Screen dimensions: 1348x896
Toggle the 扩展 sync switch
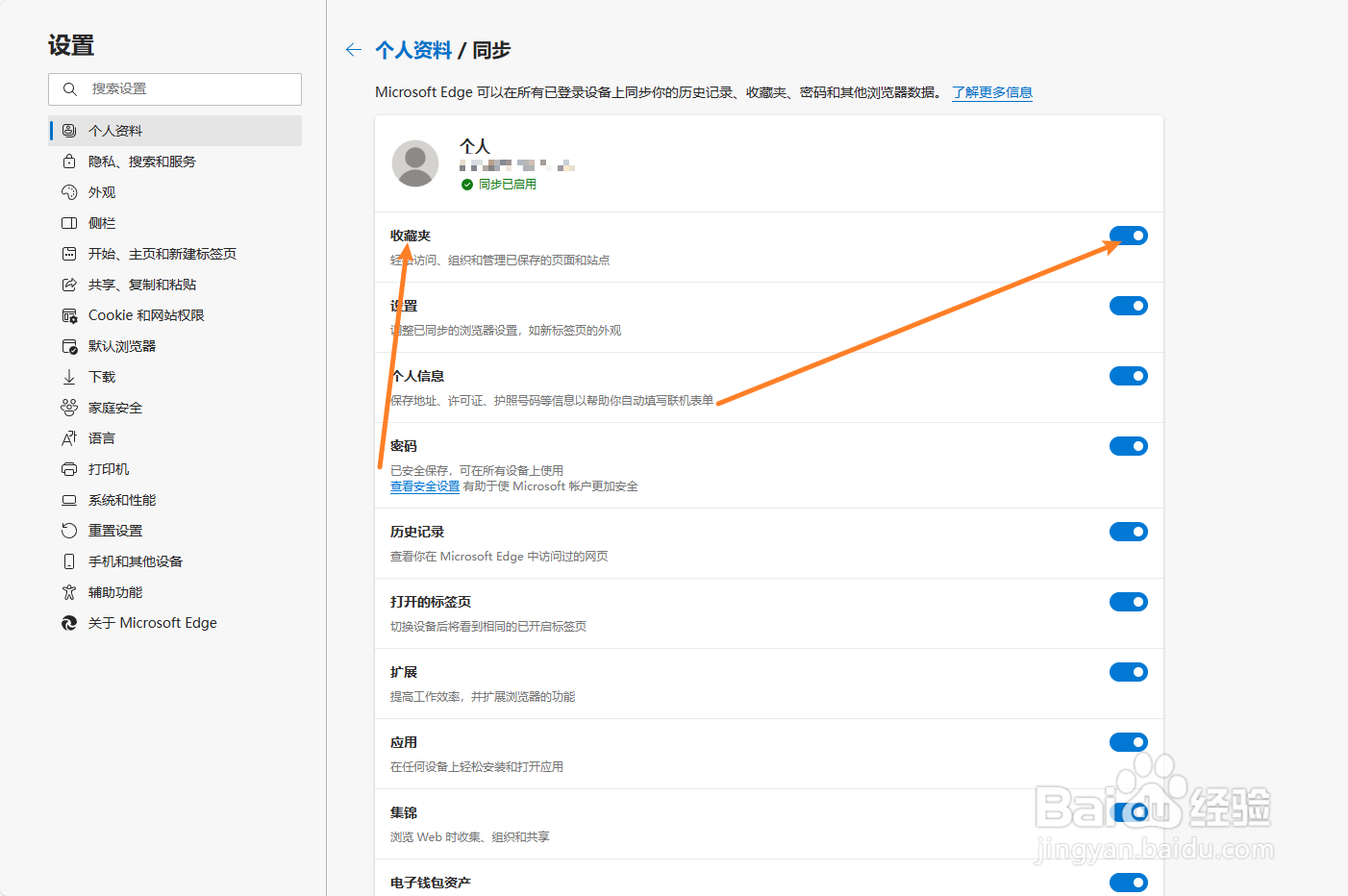click(1129, 672)
